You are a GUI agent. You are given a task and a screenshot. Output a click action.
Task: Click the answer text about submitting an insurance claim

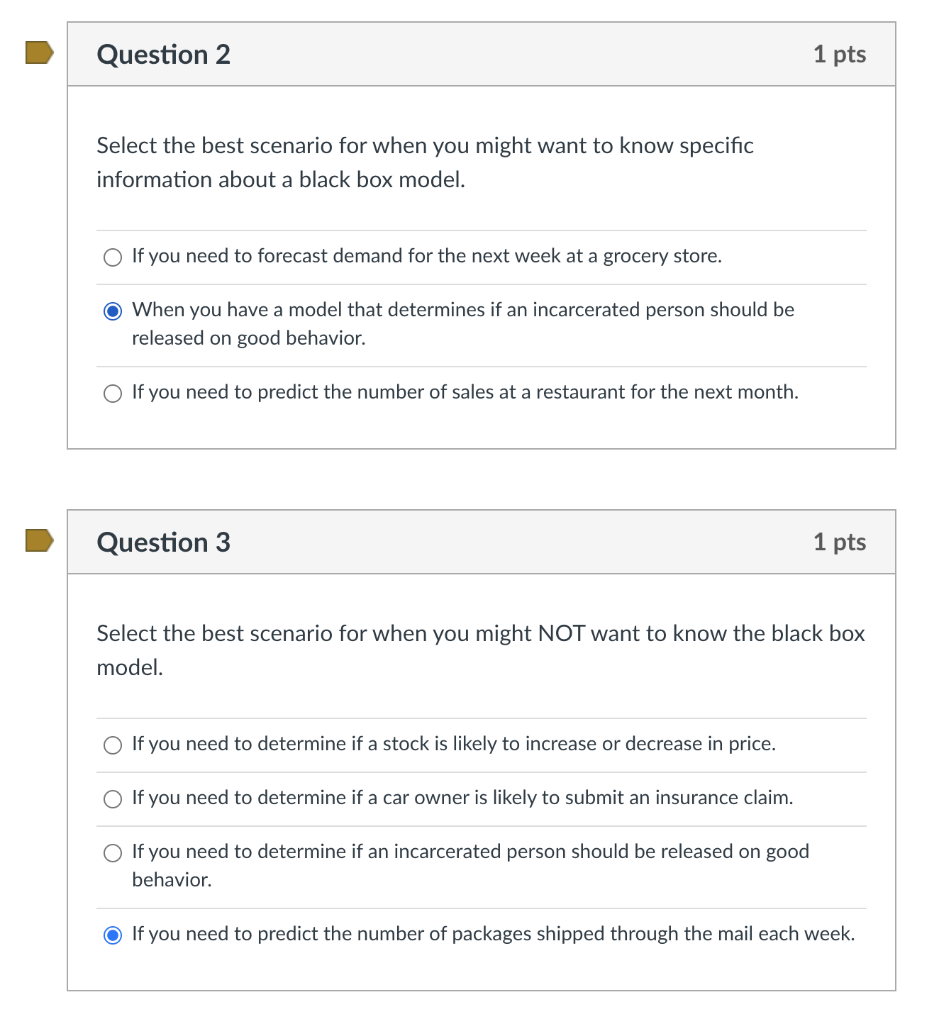(462, 797)
